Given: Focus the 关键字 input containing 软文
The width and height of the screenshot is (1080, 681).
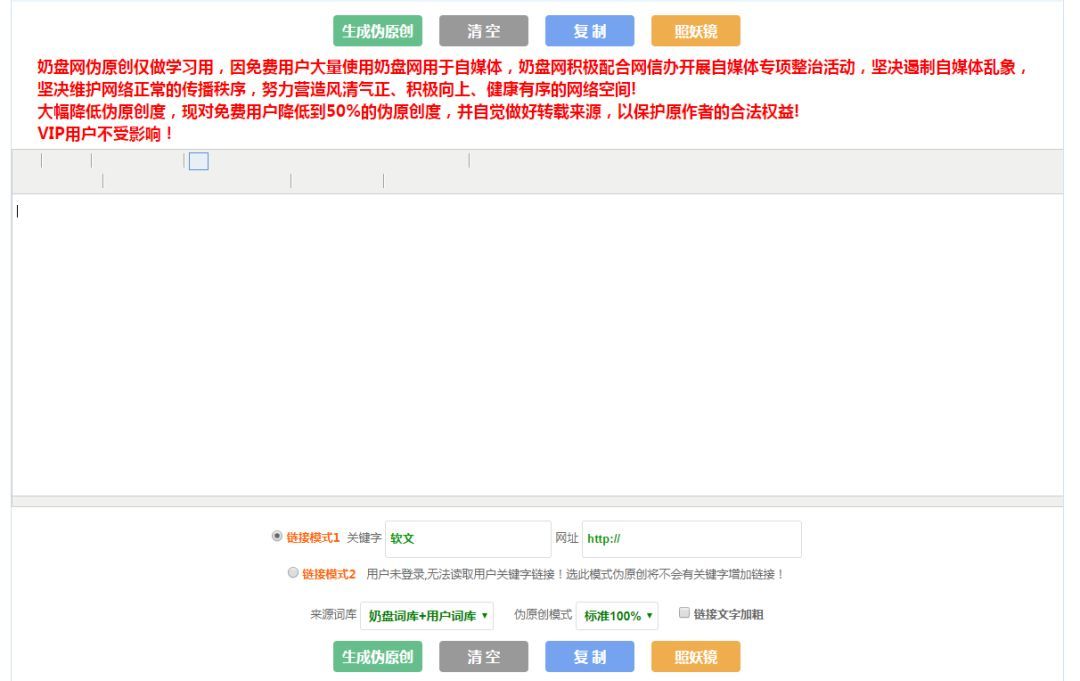Looking at the screenshot, I should pyautogui.click(x=468, y=538).
